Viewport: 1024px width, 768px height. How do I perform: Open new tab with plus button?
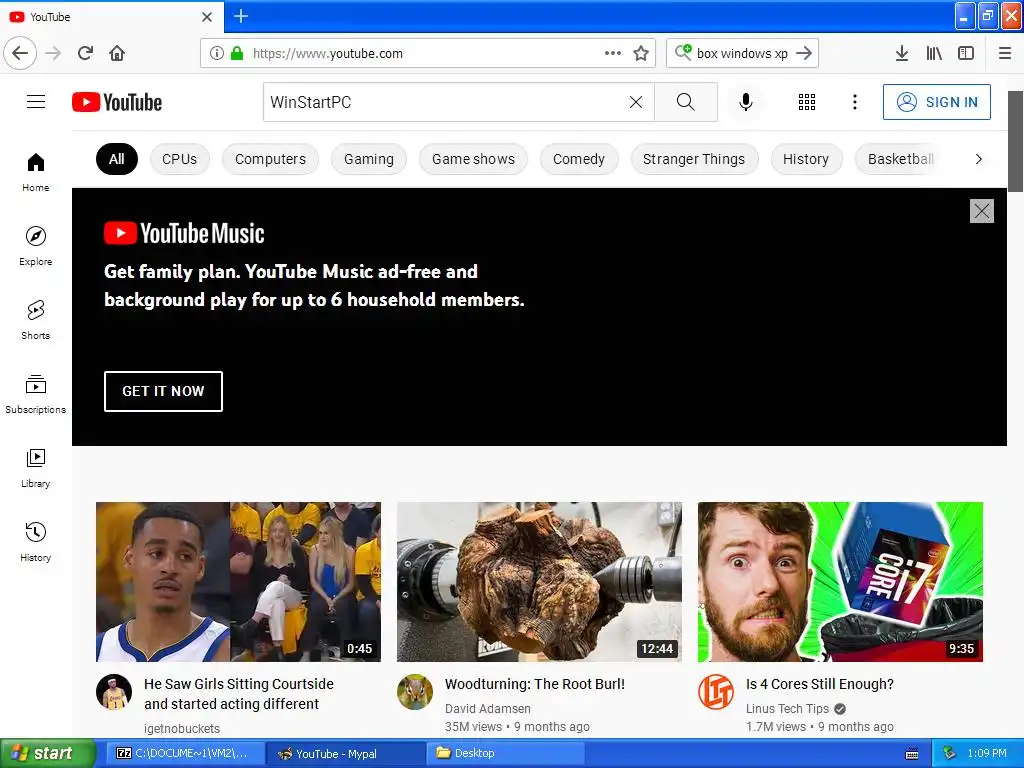tap(240, 16)
